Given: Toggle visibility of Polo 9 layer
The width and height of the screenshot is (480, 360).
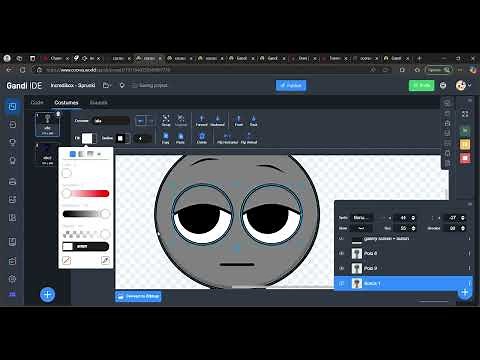Looking at the screenshot, I should pos(341,268).
